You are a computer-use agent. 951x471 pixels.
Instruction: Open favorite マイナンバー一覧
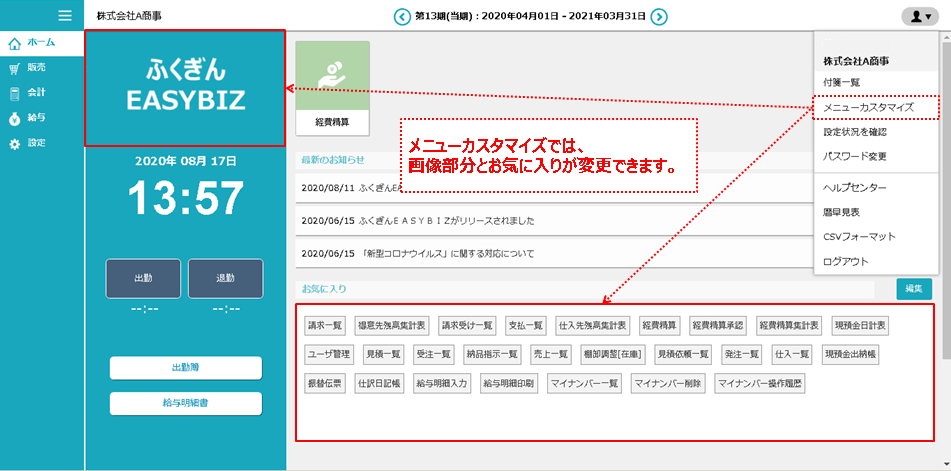tap(584, 384)
